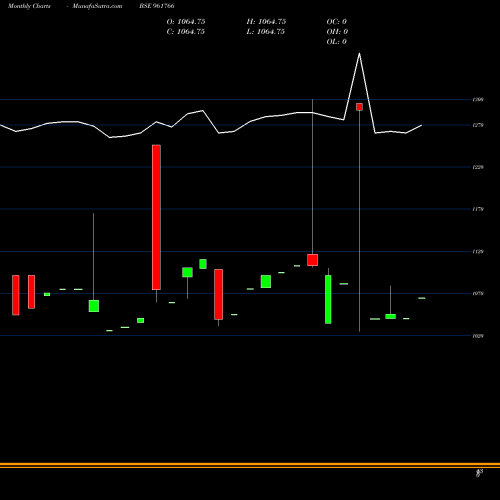Click the 'OL: 0' readout
Viewport: 500px width, 500px height.
337,42
